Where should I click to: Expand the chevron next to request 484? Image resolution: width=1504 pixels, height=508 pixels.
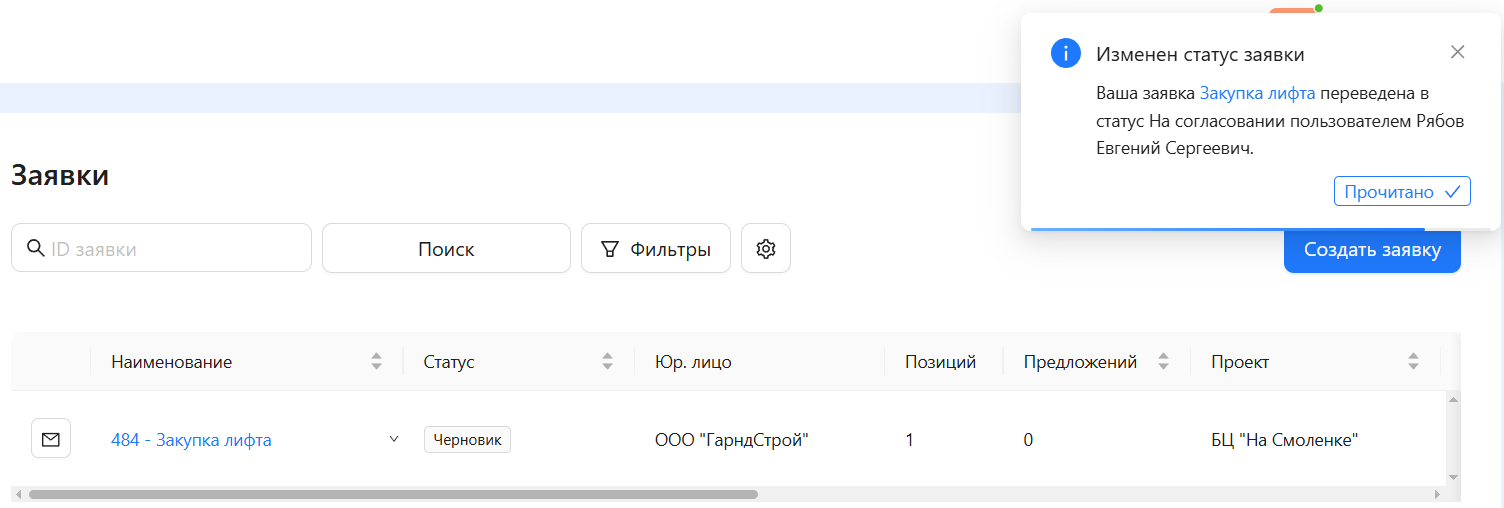pos(393,439)
